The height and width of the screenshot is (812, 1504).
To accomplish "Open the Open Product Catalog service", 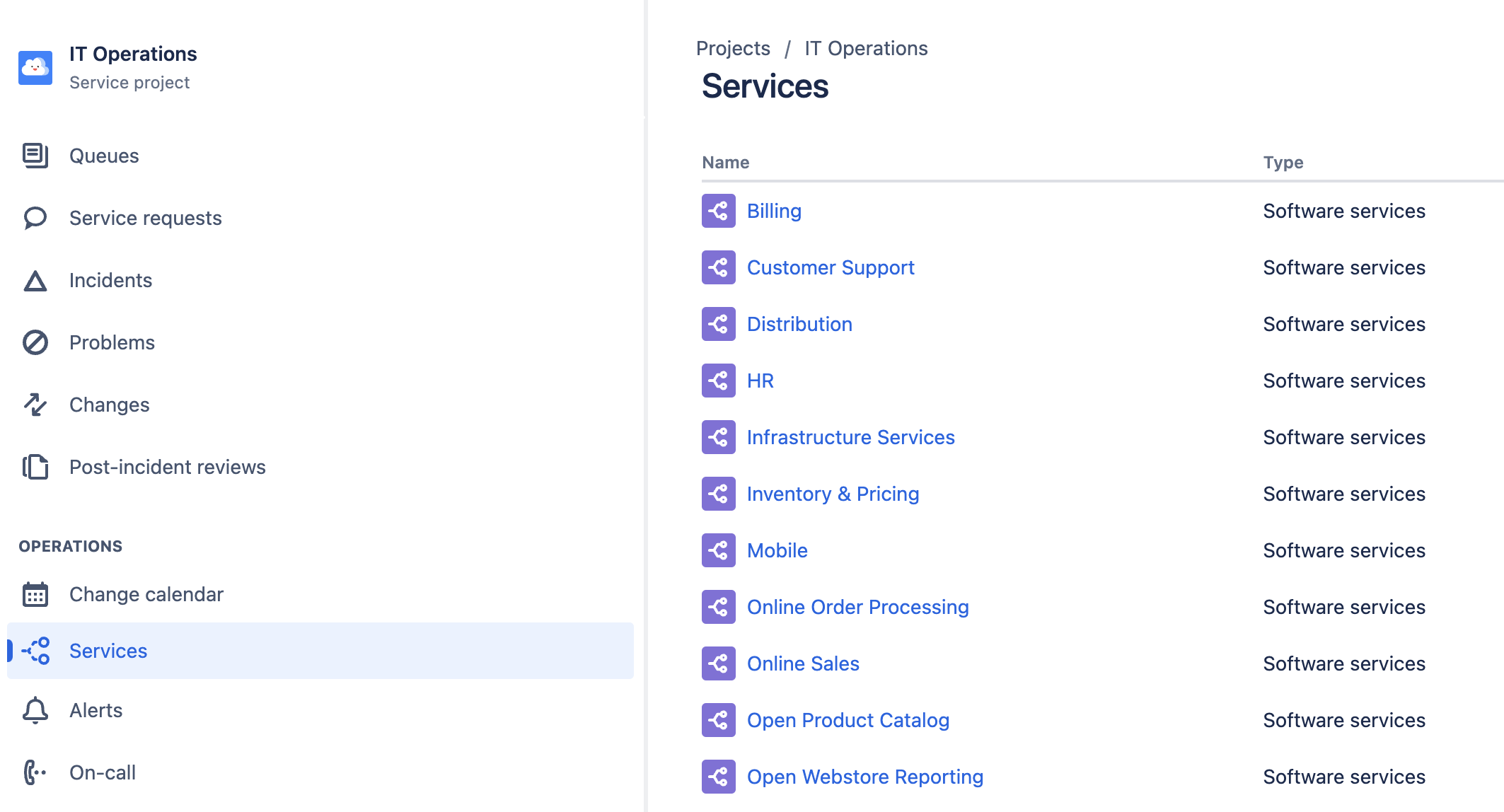I will click(848, 720).
